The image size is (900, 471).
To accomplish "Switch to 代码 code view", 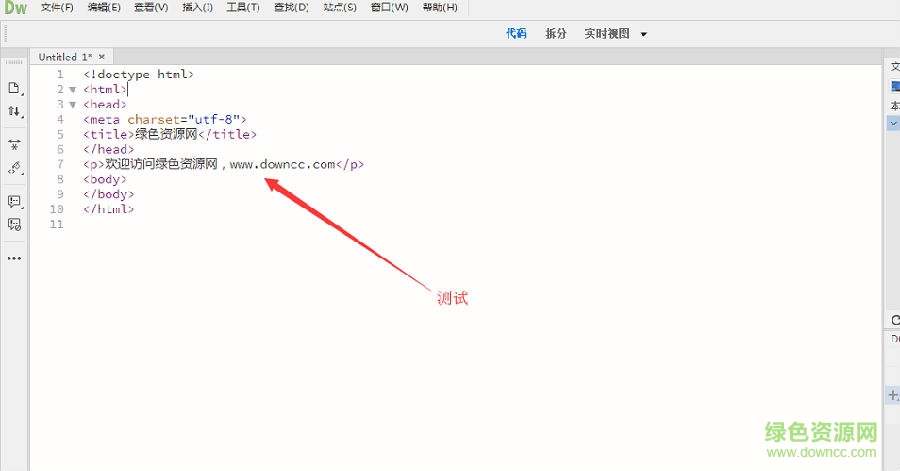I will pyautogui.click(x=516, y=33).
